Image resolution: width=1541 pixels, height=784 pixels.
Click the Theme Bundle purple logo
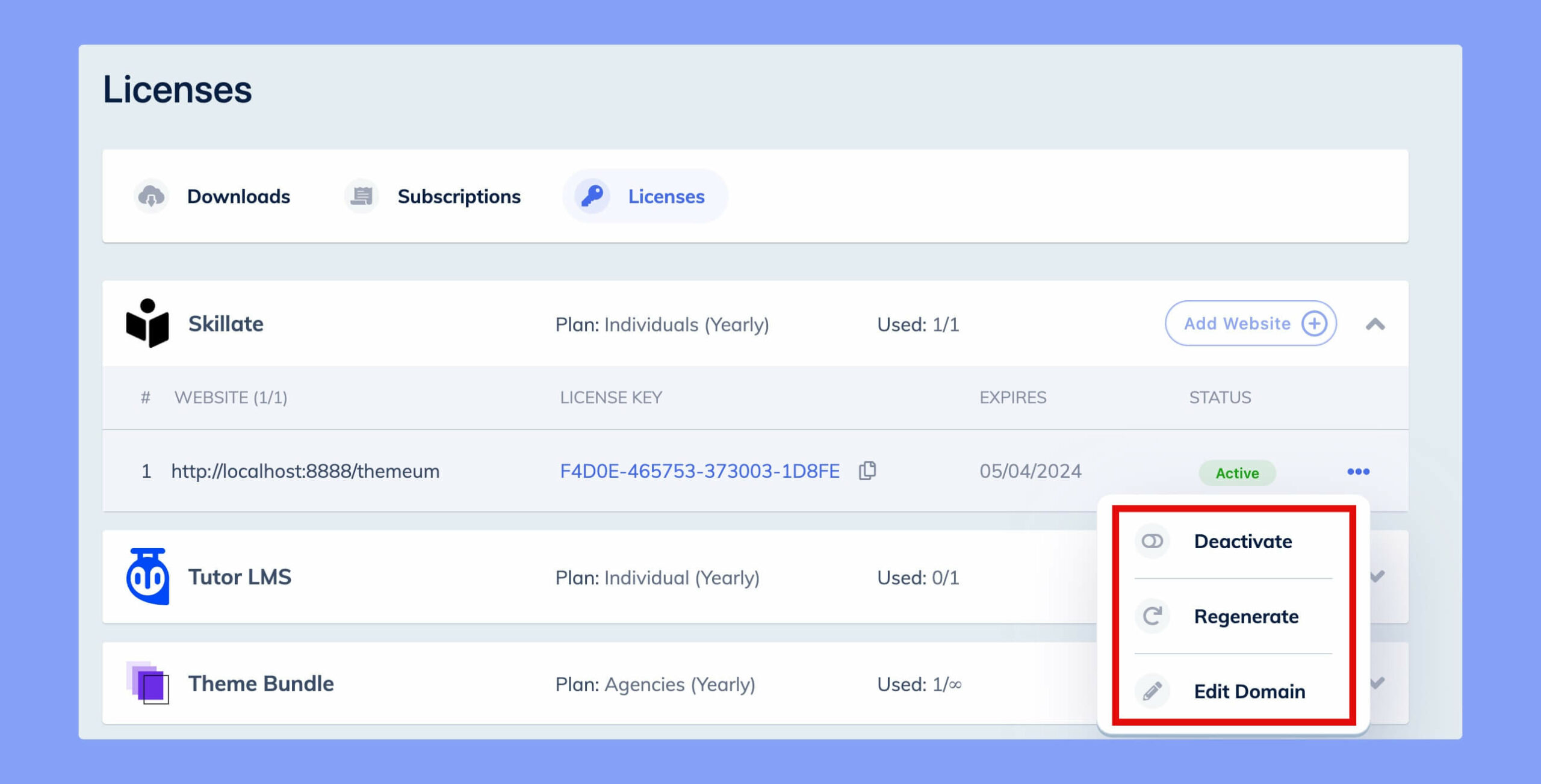coord(147,683)
